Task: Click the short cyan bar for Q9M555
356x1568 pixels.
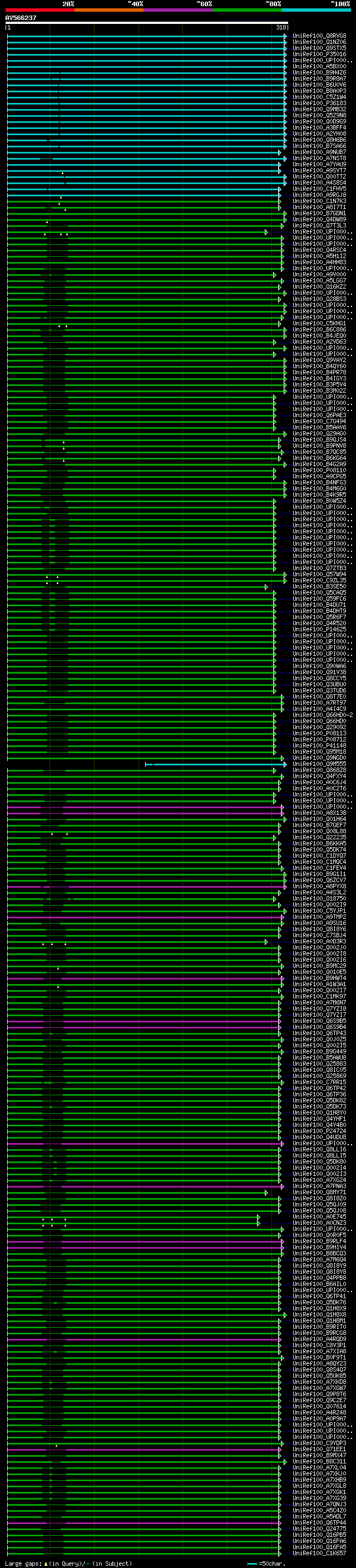Action: (x=215, y=764)
